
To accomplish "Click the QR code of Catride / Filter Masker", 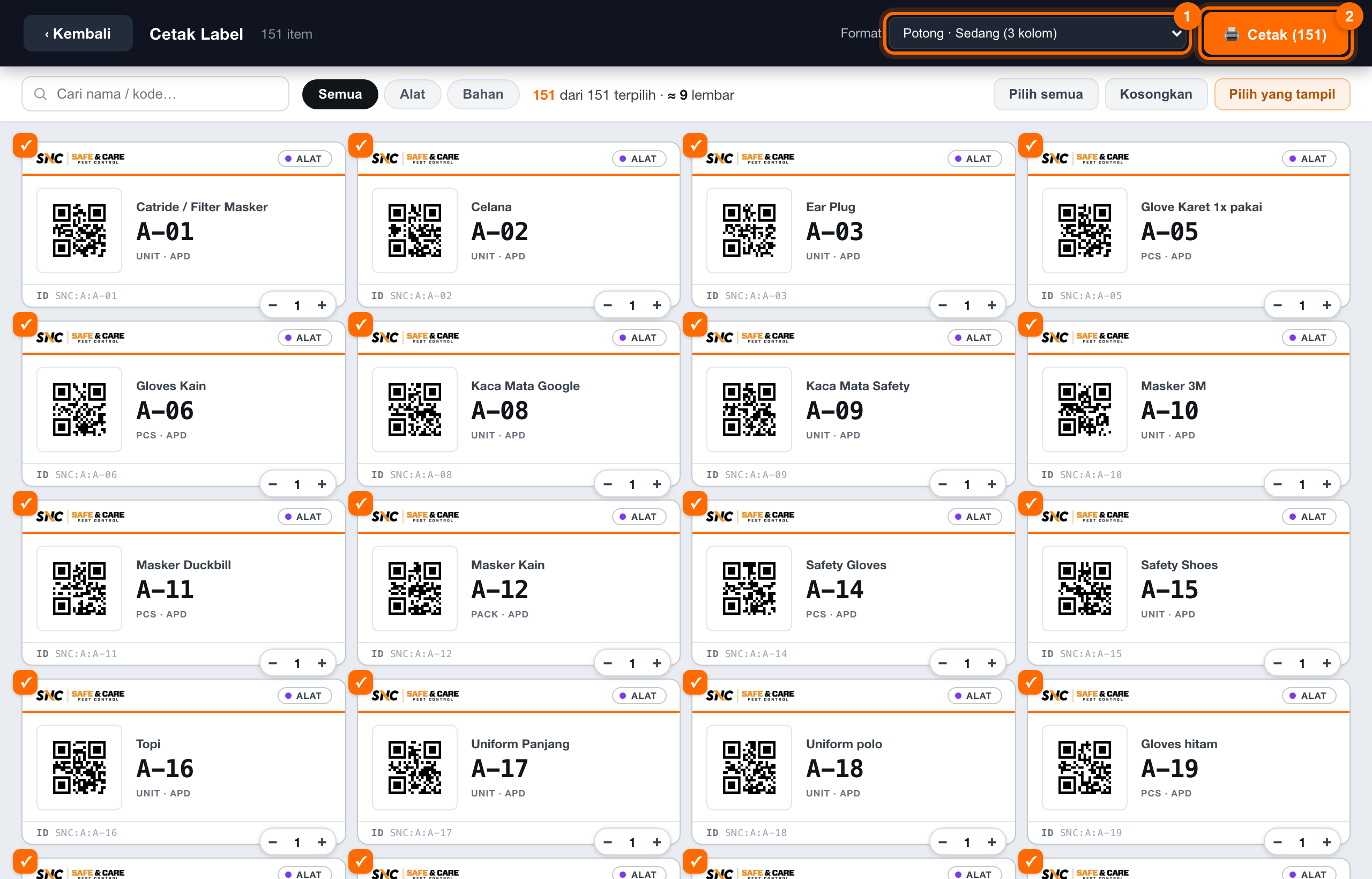I will [79, 230].
